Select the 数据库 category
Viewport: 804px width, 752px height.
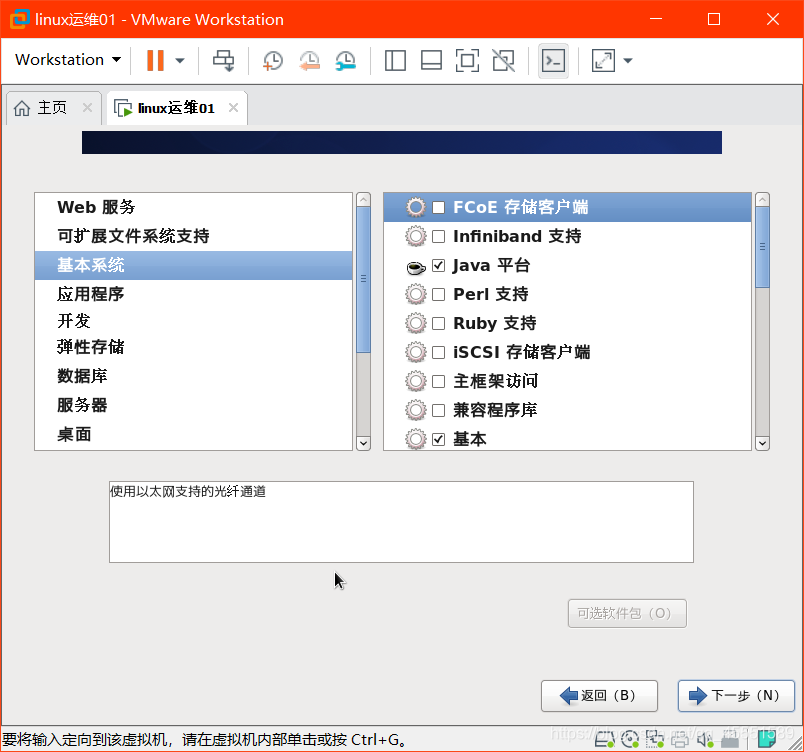[x=194, y=376]
